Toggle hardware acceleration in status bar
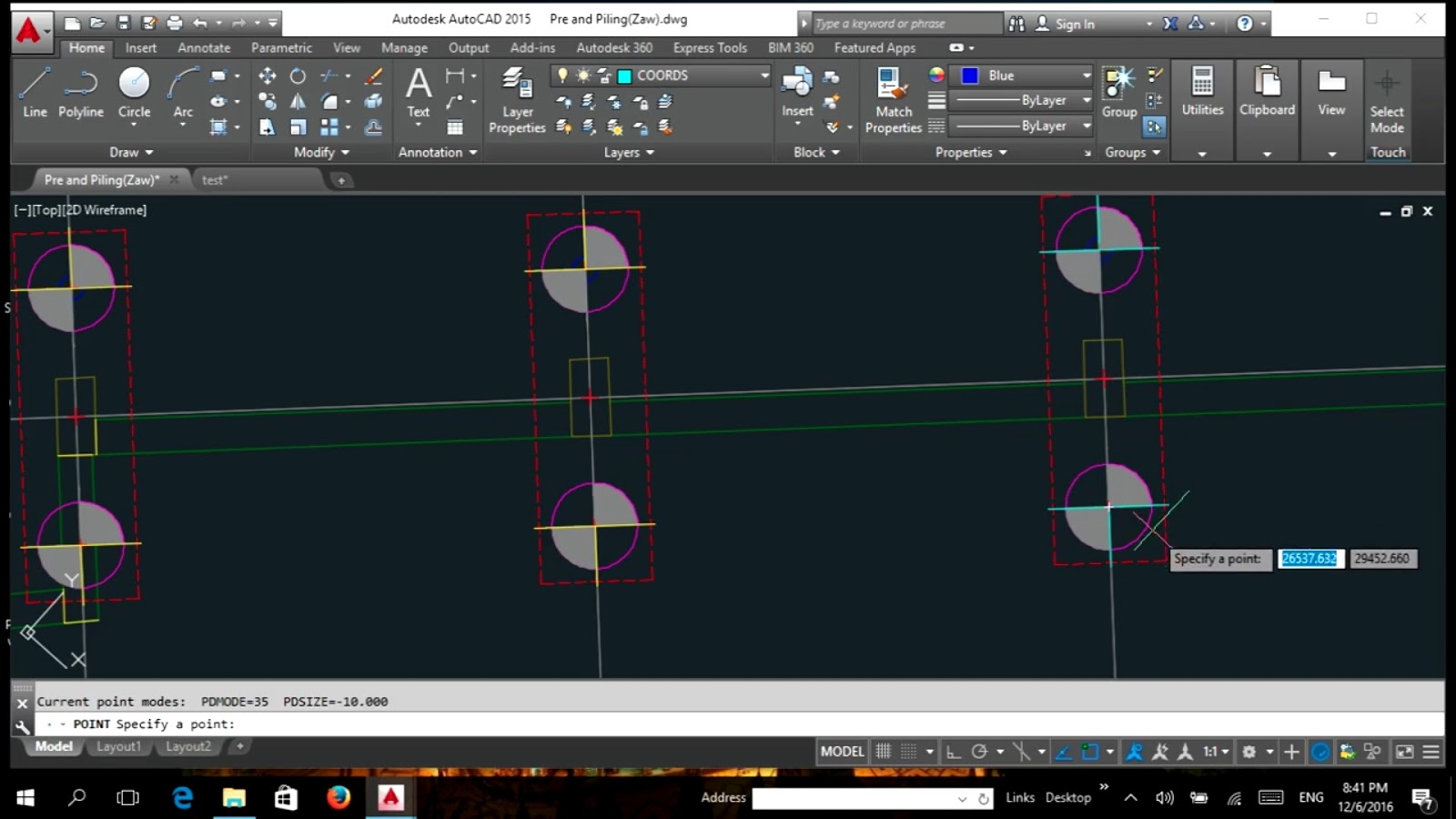The height and width of the screenshot is (819, 1456). pyautogui.click(x=1320, y=752)
